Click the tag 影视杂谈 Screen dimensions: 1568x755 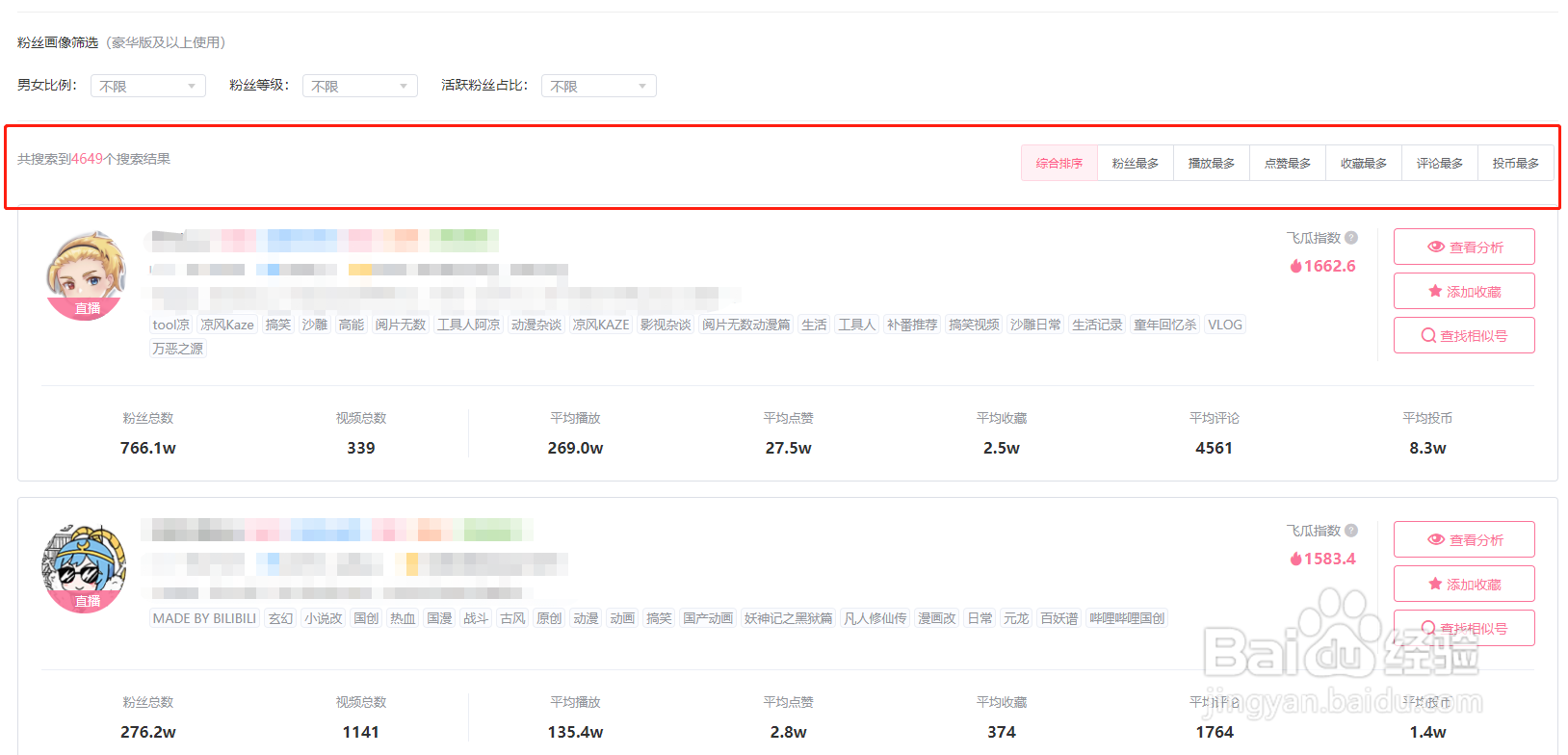tap(666, 325)
